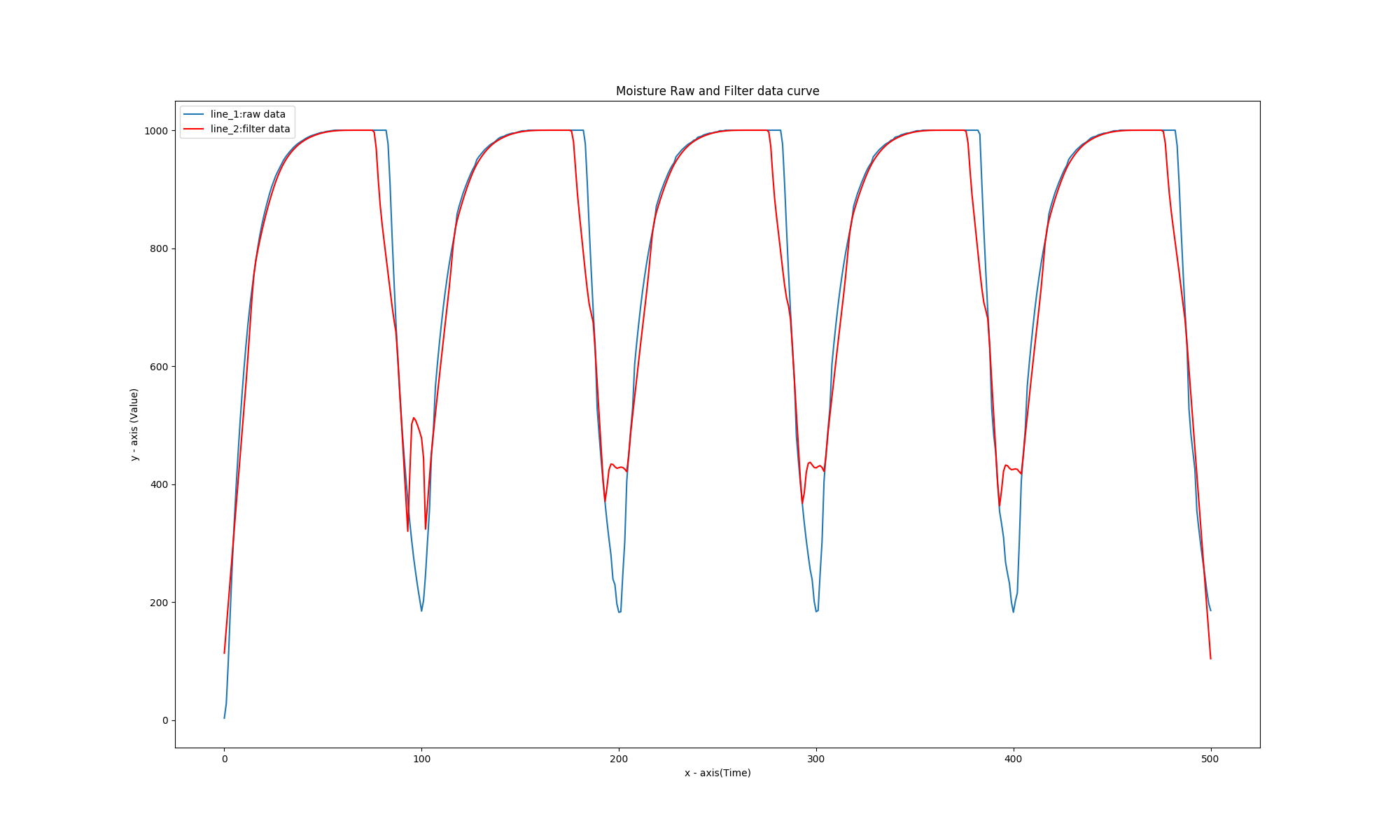
Task: Click the y-axis tick label 800
Action: click(x=159, y=248)
